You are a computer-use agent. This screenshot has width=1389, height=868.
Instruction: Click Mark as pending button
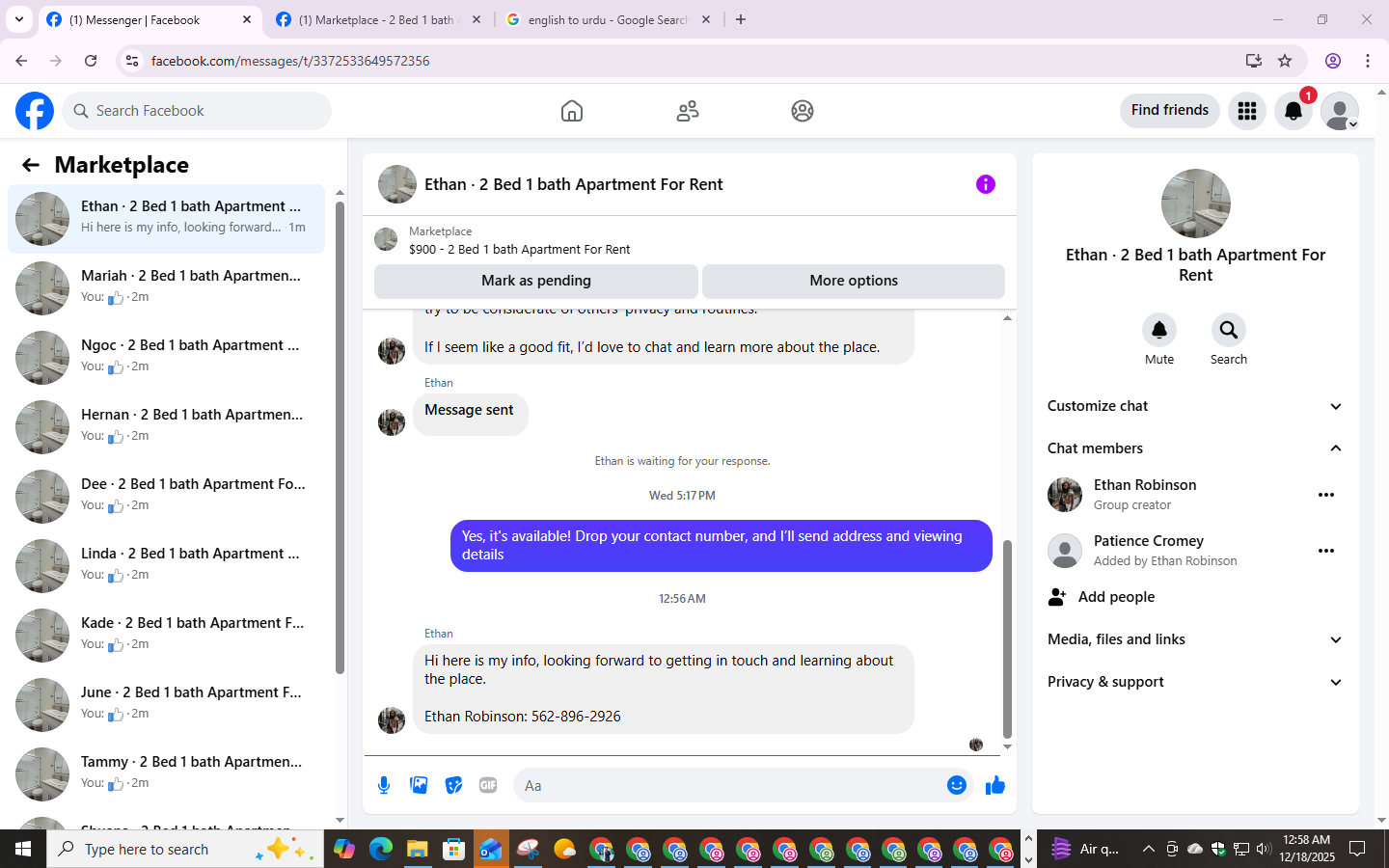(536, 281)
